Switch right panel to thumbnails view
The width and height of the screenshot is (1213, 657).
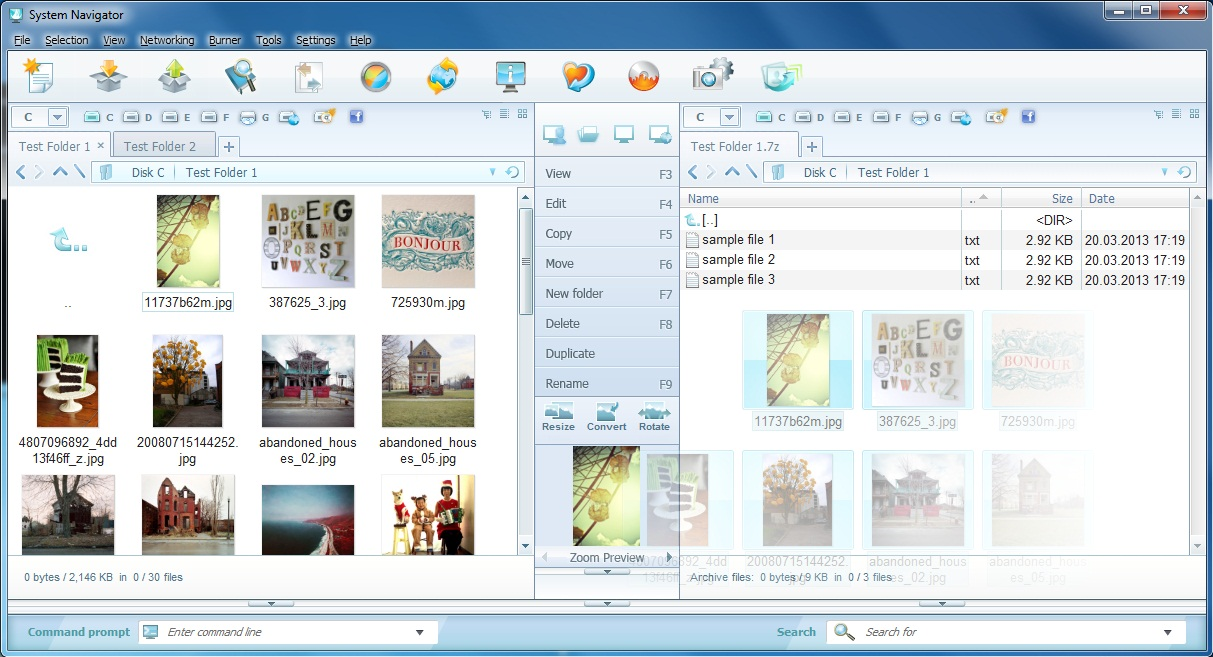pos(1194,115)
